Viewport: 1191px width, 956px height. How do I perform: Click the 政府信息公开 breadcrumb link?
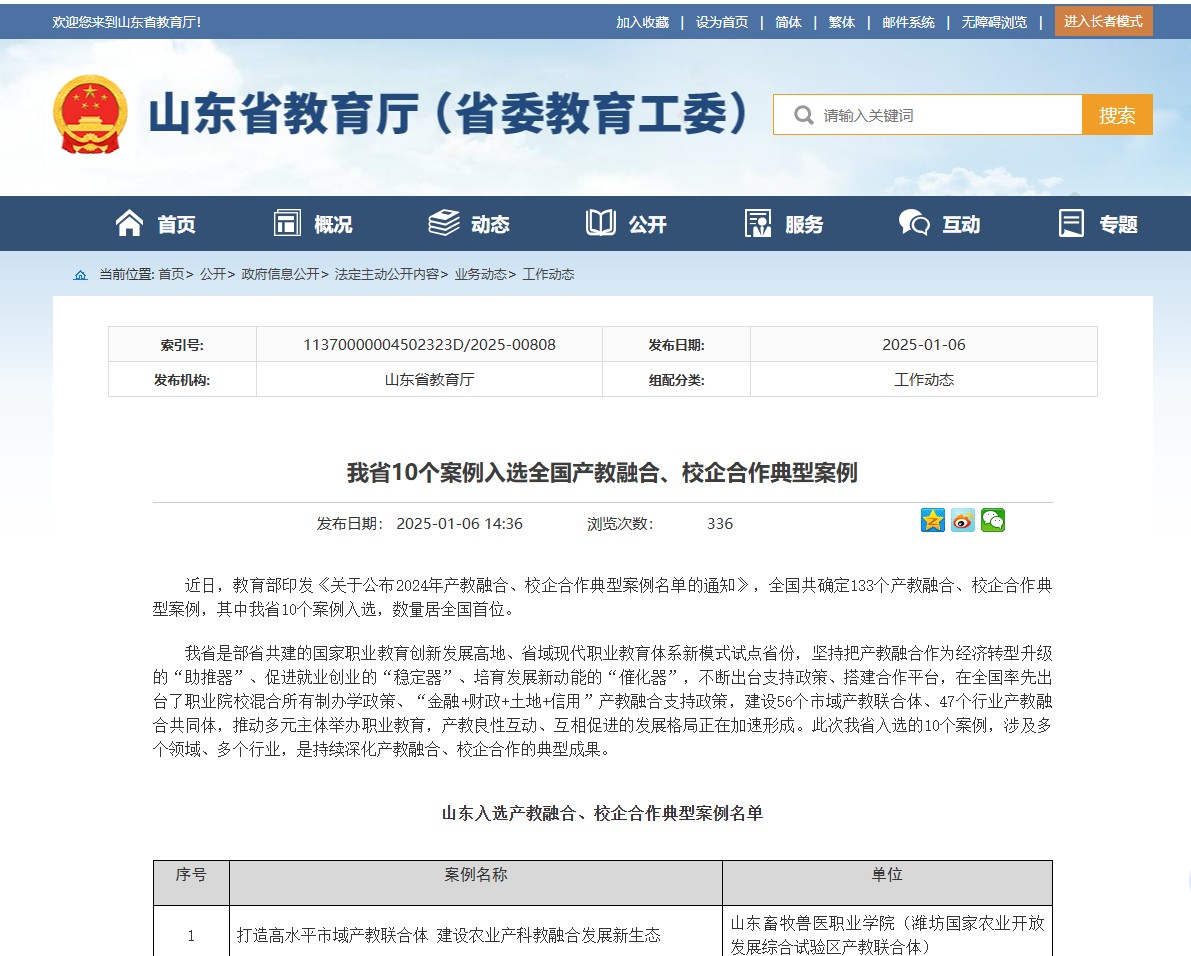tap(280, 274)
